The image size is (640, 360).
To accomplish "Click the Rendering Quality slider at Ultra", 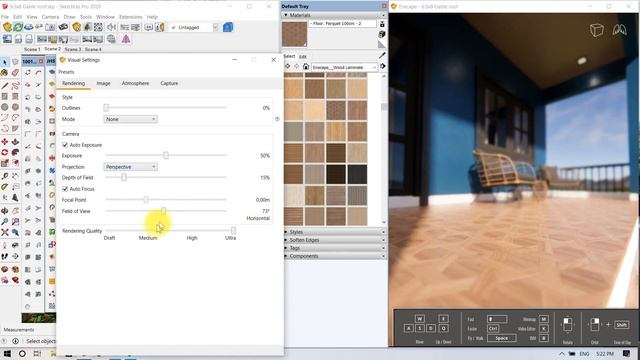I will (x=233, y=231).
